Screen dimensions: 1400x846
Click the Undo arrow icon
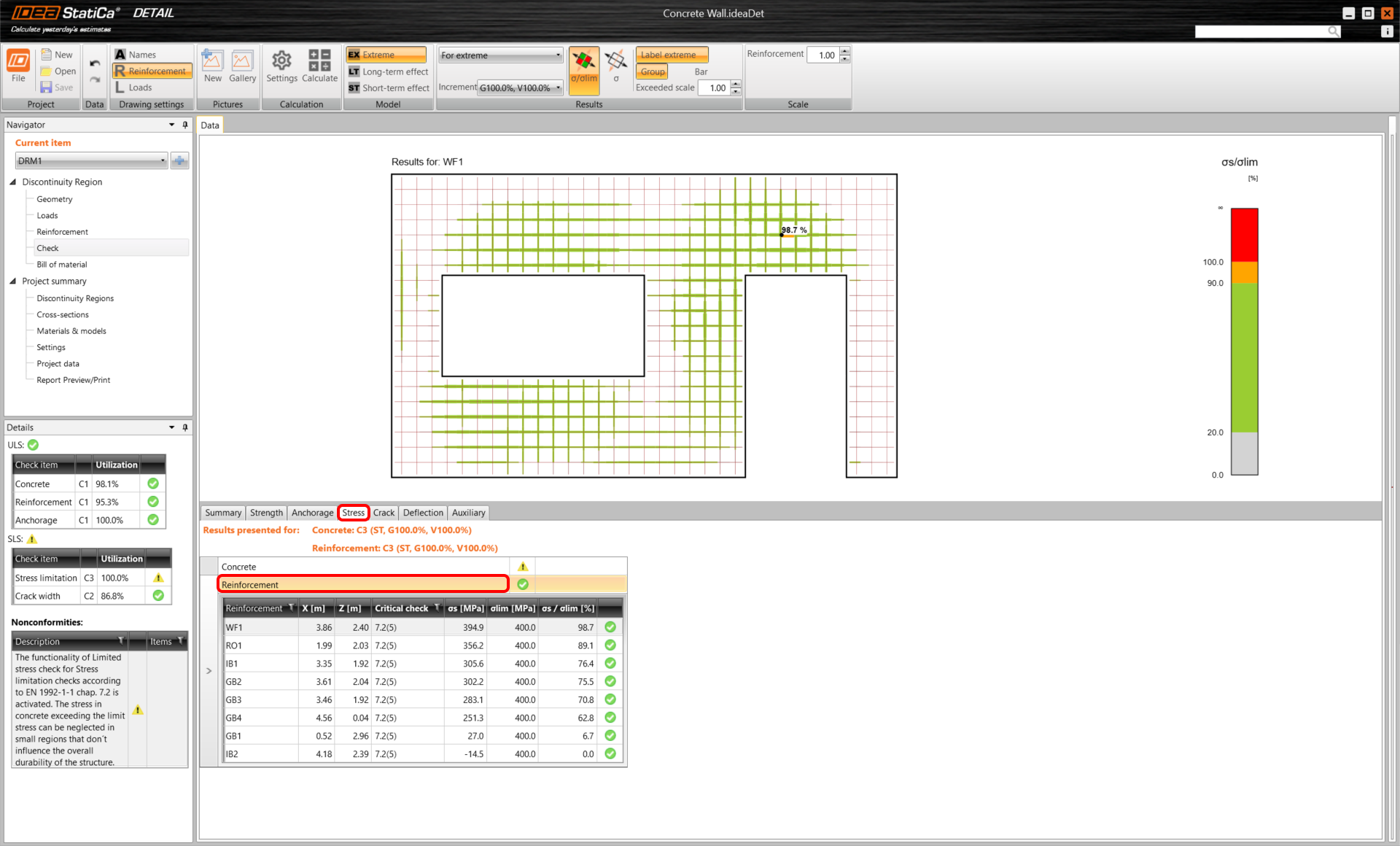tap(95, 63)
